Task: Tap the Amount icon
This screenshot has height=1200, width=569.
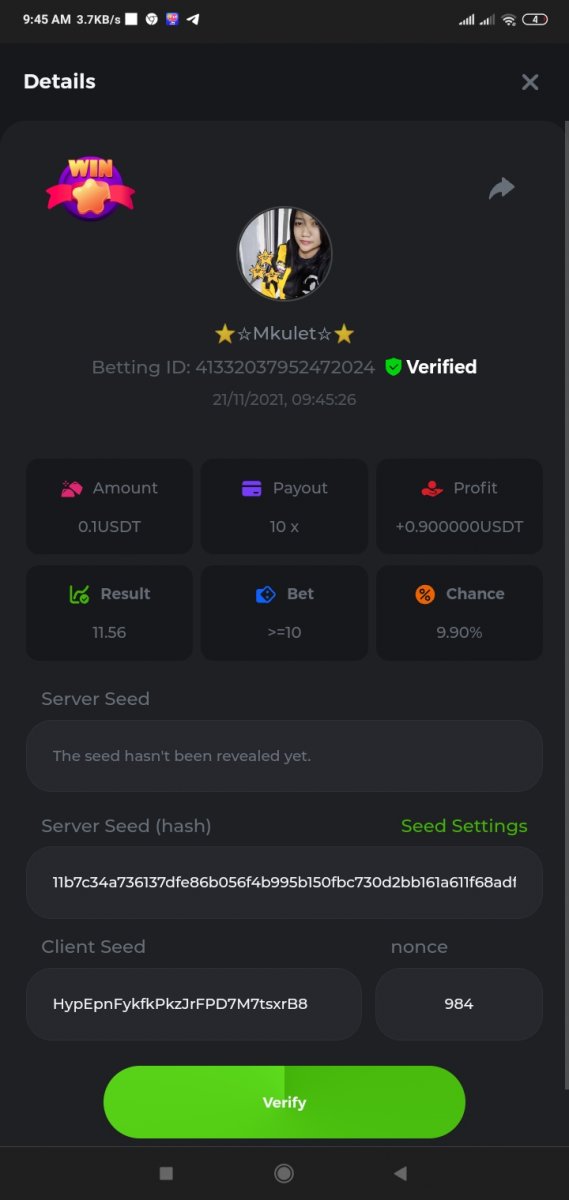Action: tap(71, 489)
